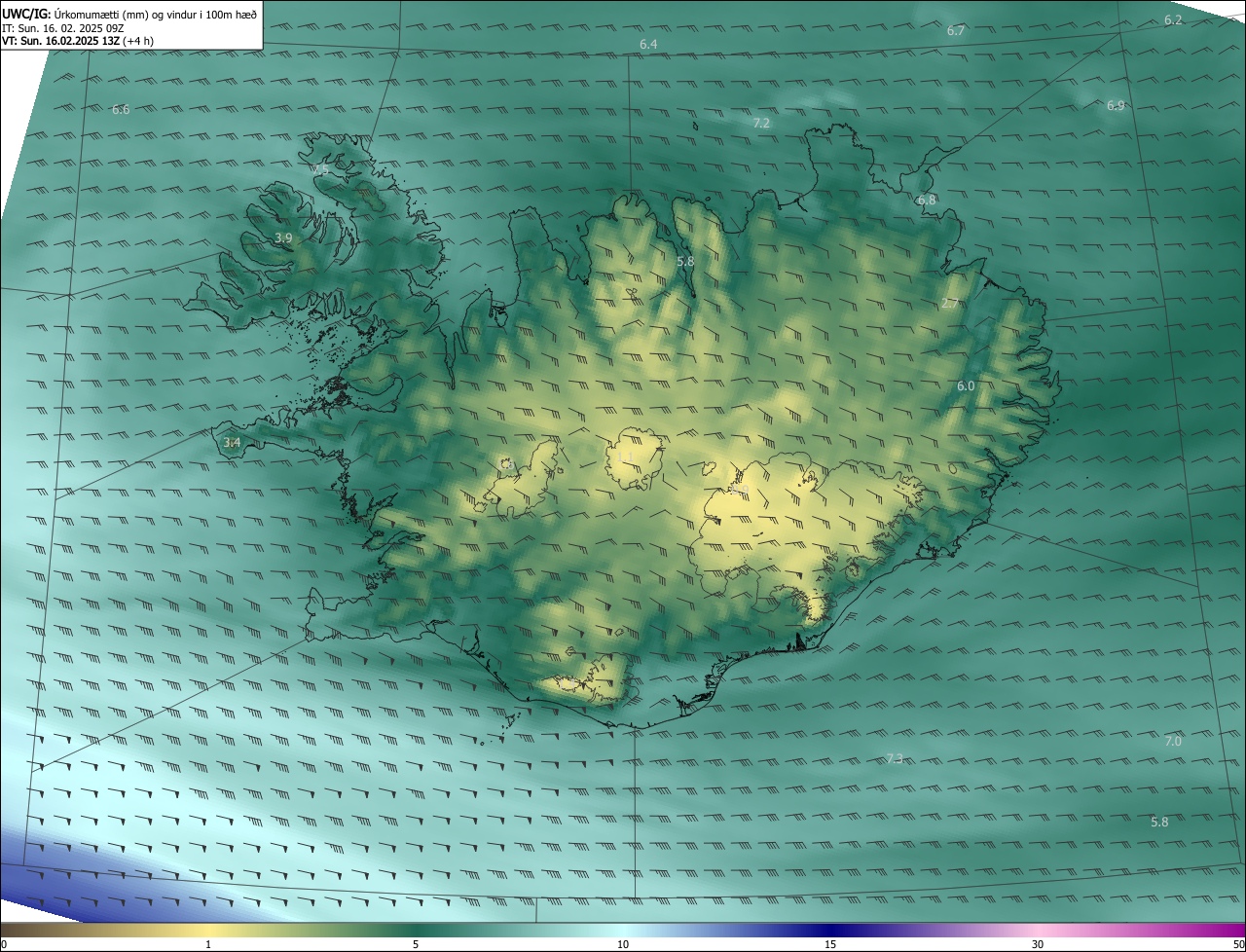Click the 6.8 value on the map
1246x952 pixels.
coord(927,201)
